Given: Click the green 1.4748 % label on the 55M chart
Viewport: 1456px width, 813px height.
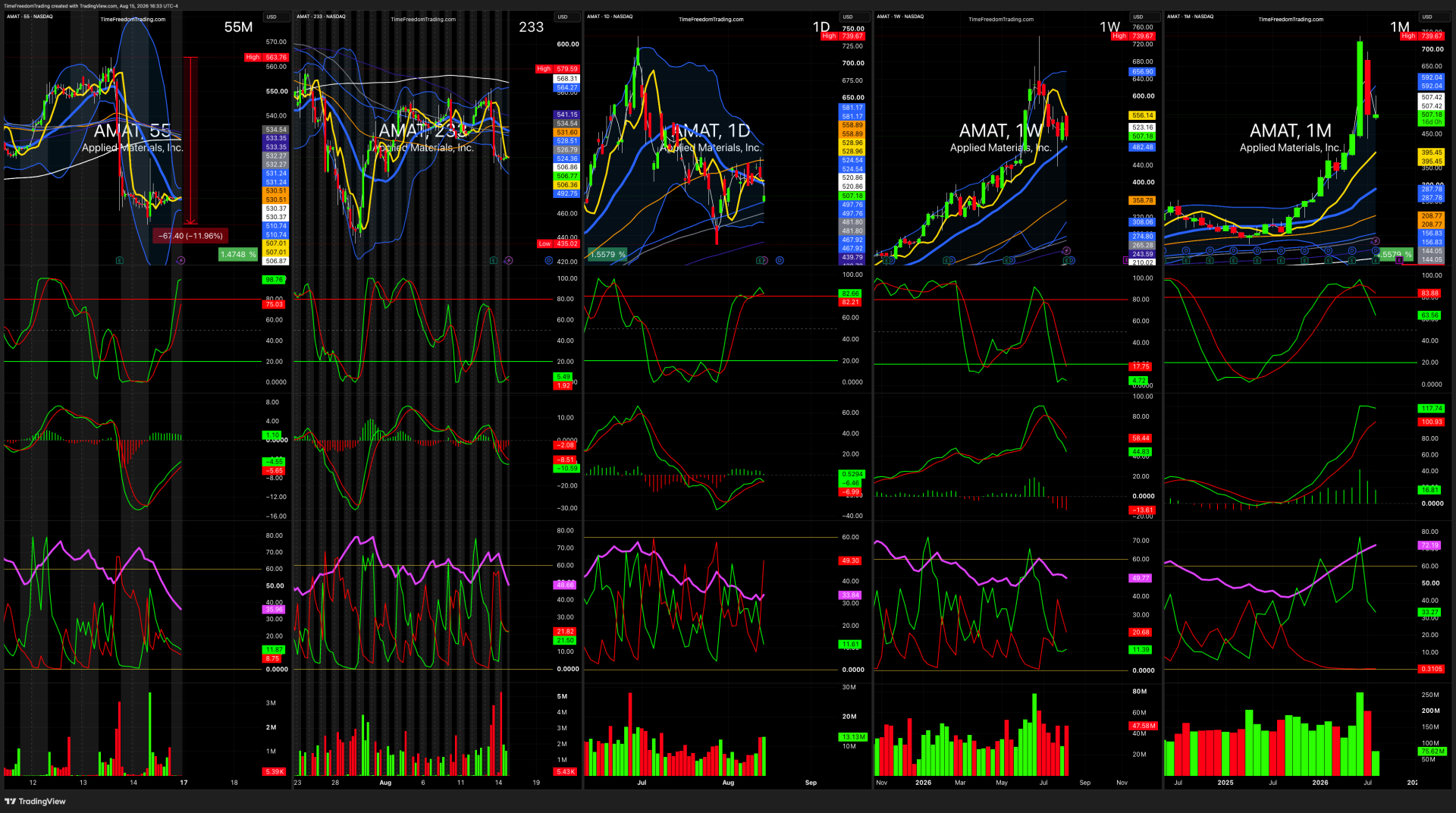Looking at the screenshot, I should [x=238, y=255].
